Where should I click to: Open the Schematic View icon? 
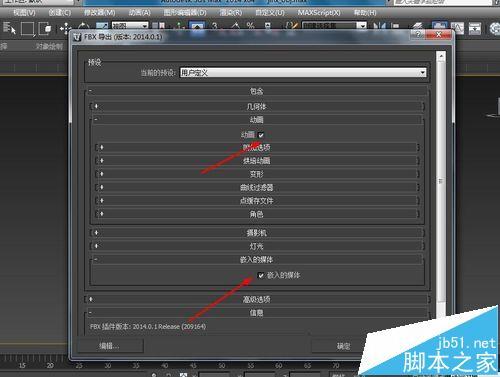click(x=475, y=28)
